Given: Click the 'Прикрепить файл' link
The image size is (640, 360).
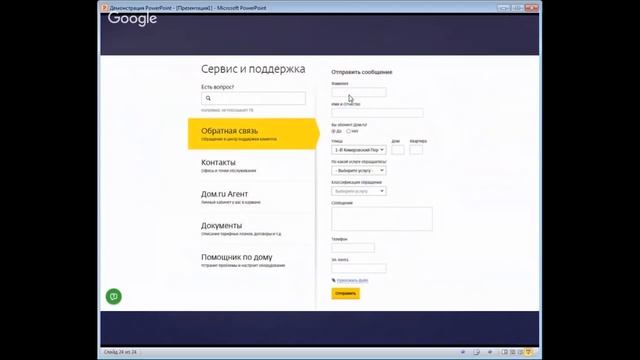Looking at the screenshot, I should coord(352,280).
